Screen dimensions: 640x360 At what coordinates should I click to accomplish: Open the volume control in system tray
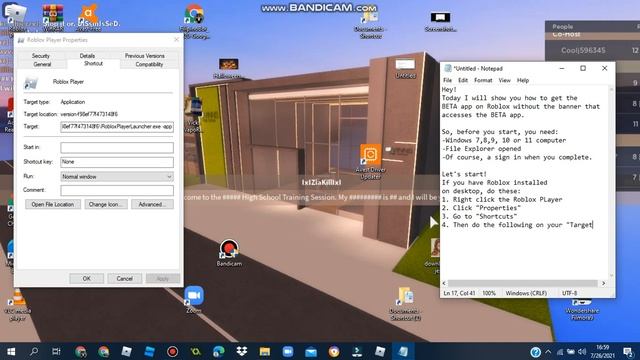tap(582, 352)
